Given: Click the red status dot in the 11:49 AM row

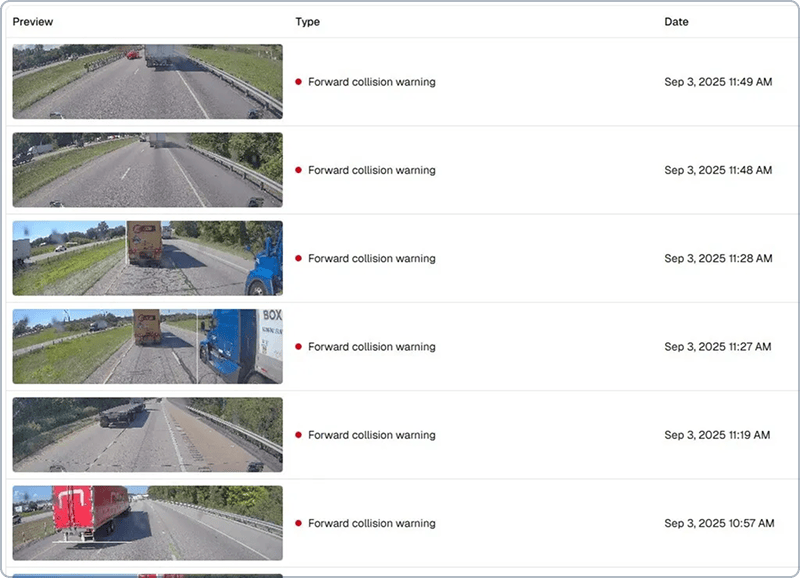Looking at the screenshot, I should click(x=299, y=82).
